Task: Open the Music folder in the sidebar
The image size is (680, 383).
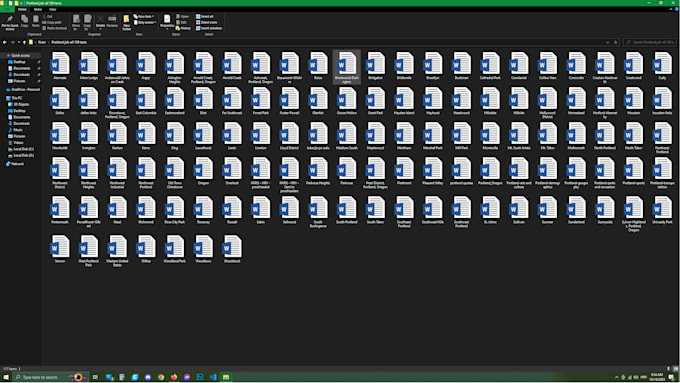Action: click(x=16, y=130)
